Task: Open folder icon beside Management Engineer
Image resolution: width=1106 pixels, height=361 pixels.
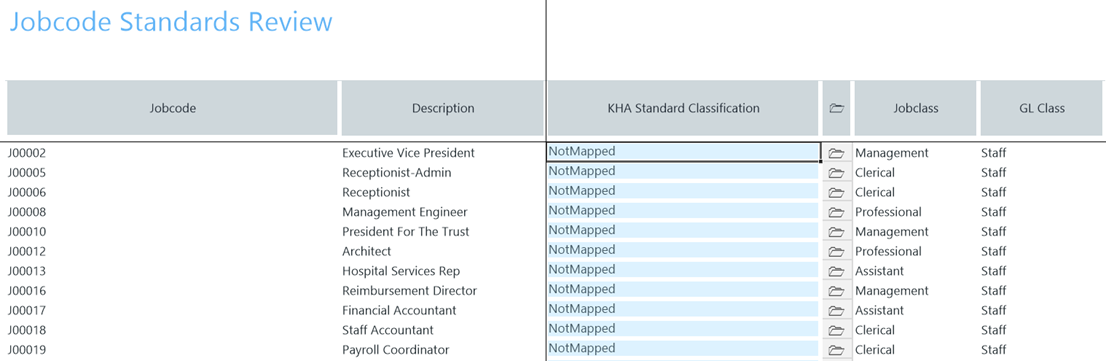Action: pos(836,212)
